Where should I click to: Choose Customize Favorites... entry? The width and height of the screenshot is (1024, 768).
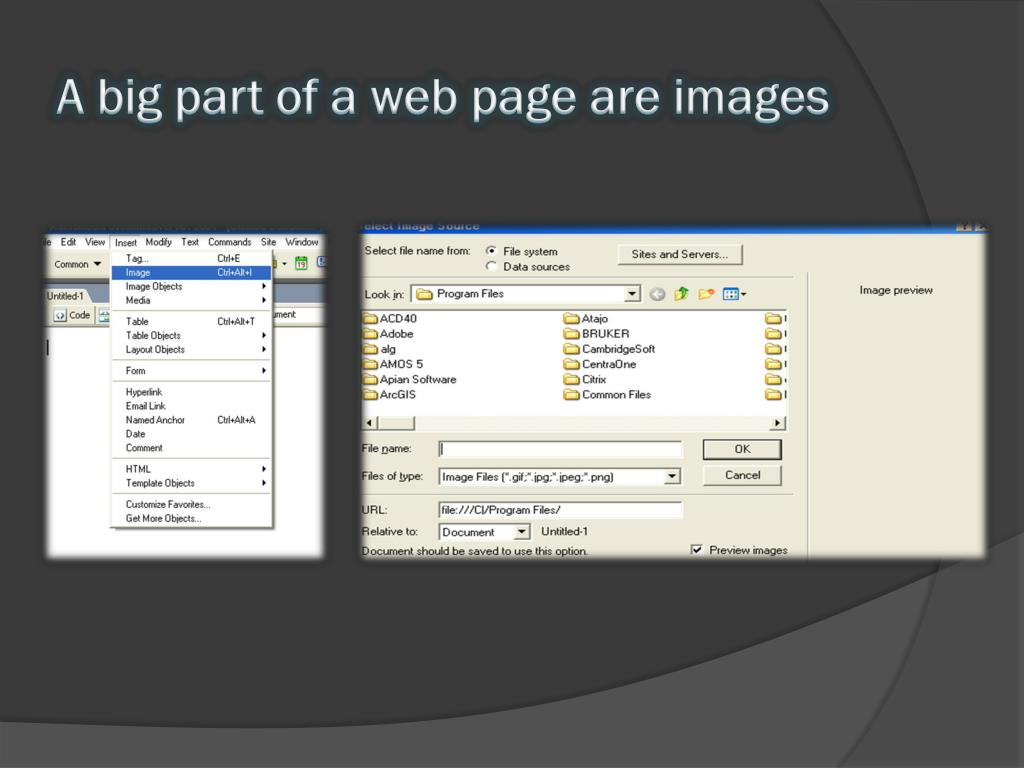pos(191,504)
